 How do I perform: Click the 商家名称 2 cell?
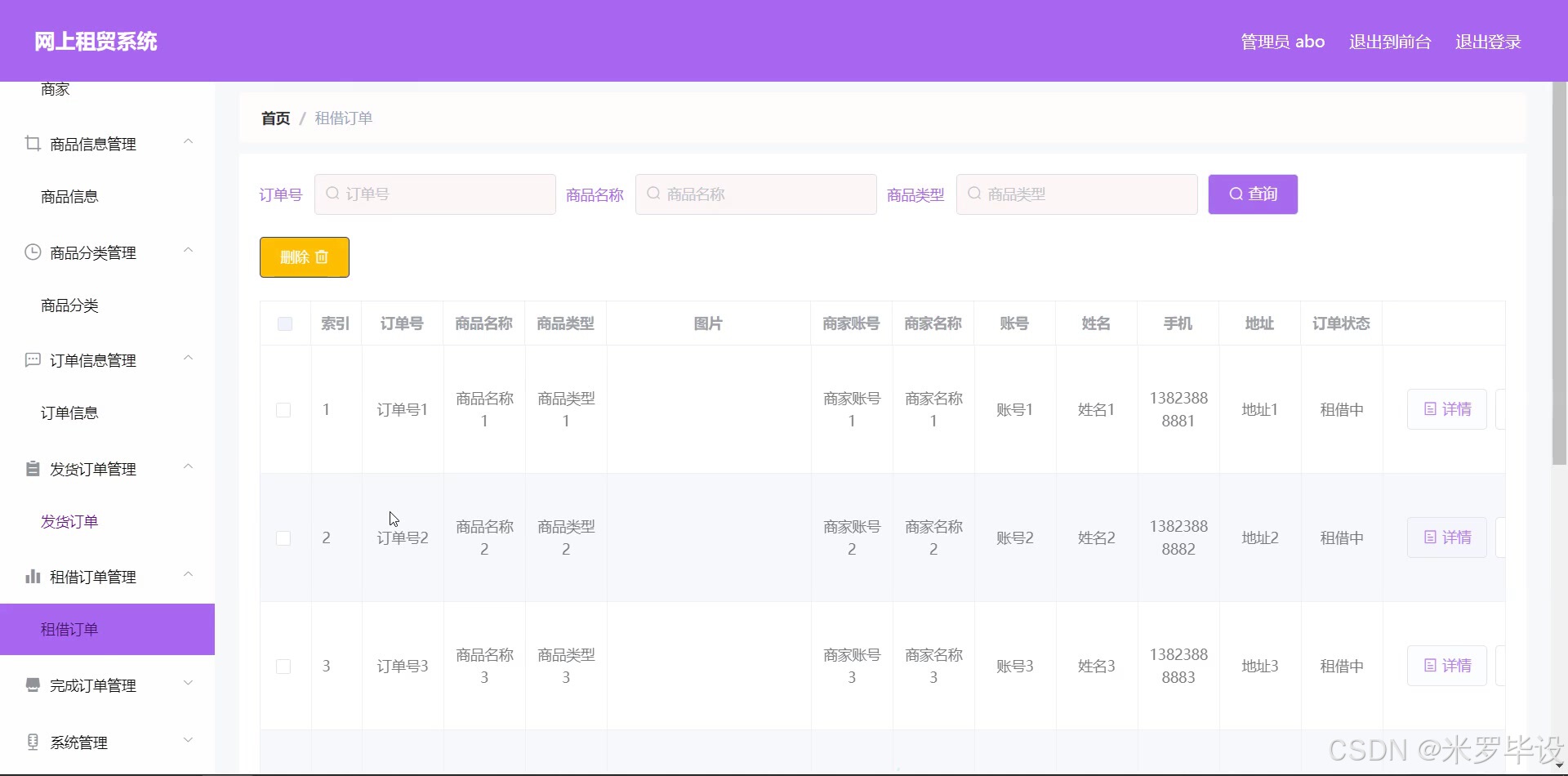933,537
